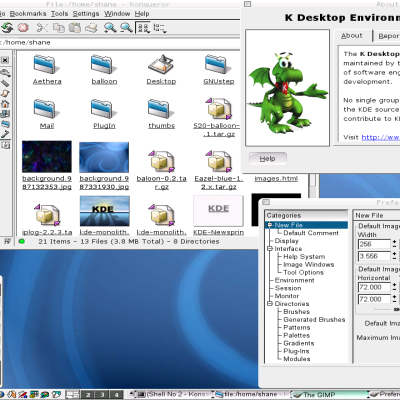This screenshot has width=400, height=400.
Task: Open the Tools menu in Konqueror
Action: click(x=59, y=14)
